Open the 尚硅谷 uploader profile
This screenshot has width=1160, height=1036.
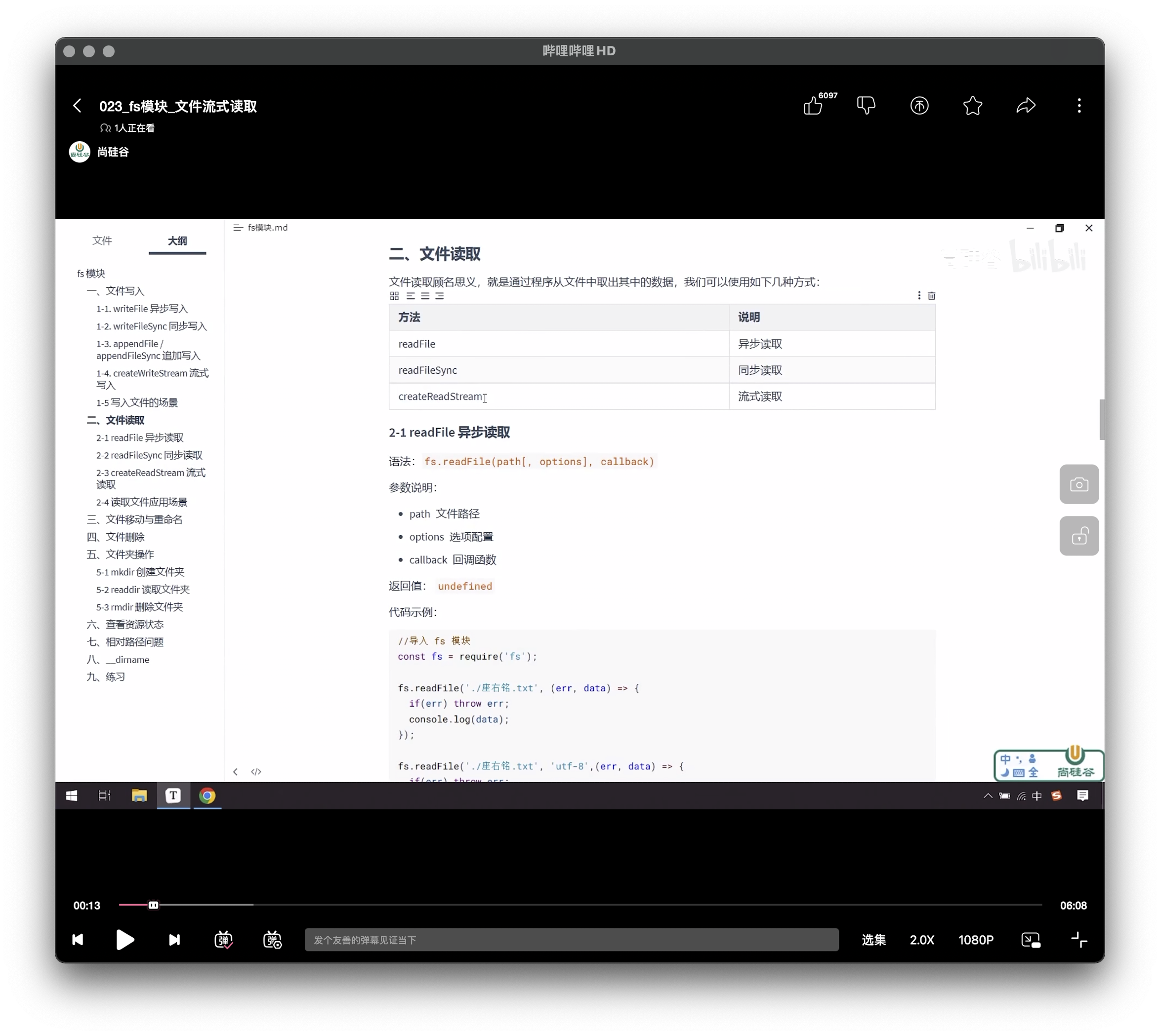click(x=113, y=152)
